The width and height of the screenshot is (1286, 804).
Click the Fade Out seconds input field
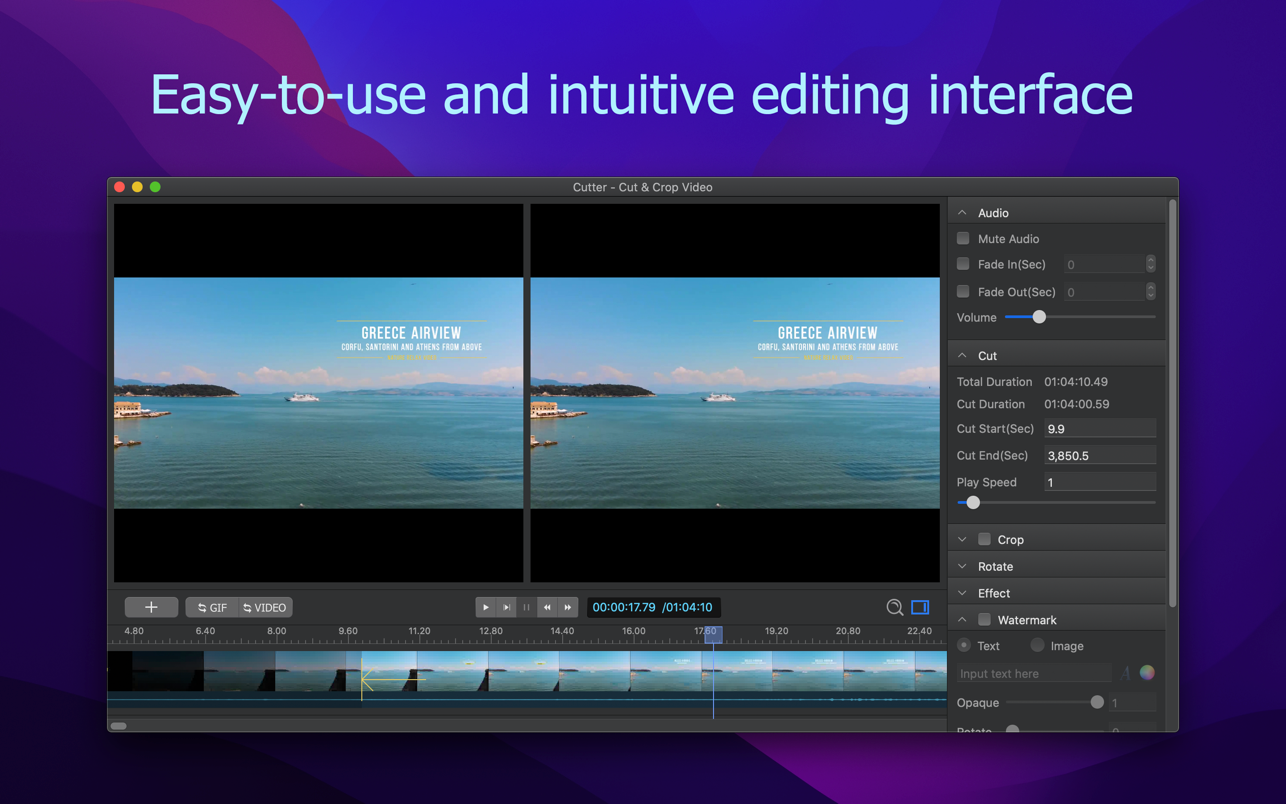1104,292
